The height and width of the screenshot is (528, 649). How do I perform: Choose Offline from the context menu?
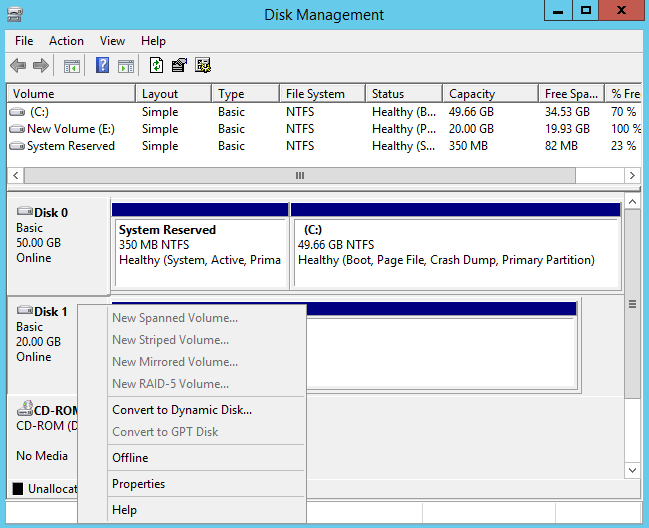(x=130, y=458)
